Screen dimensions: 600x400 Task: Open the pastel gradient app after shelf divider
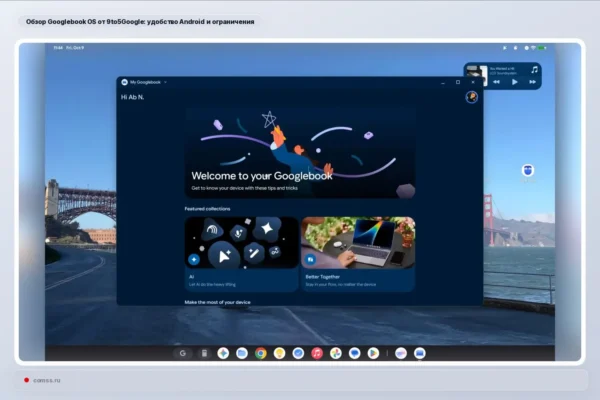(x=401, y=353)
